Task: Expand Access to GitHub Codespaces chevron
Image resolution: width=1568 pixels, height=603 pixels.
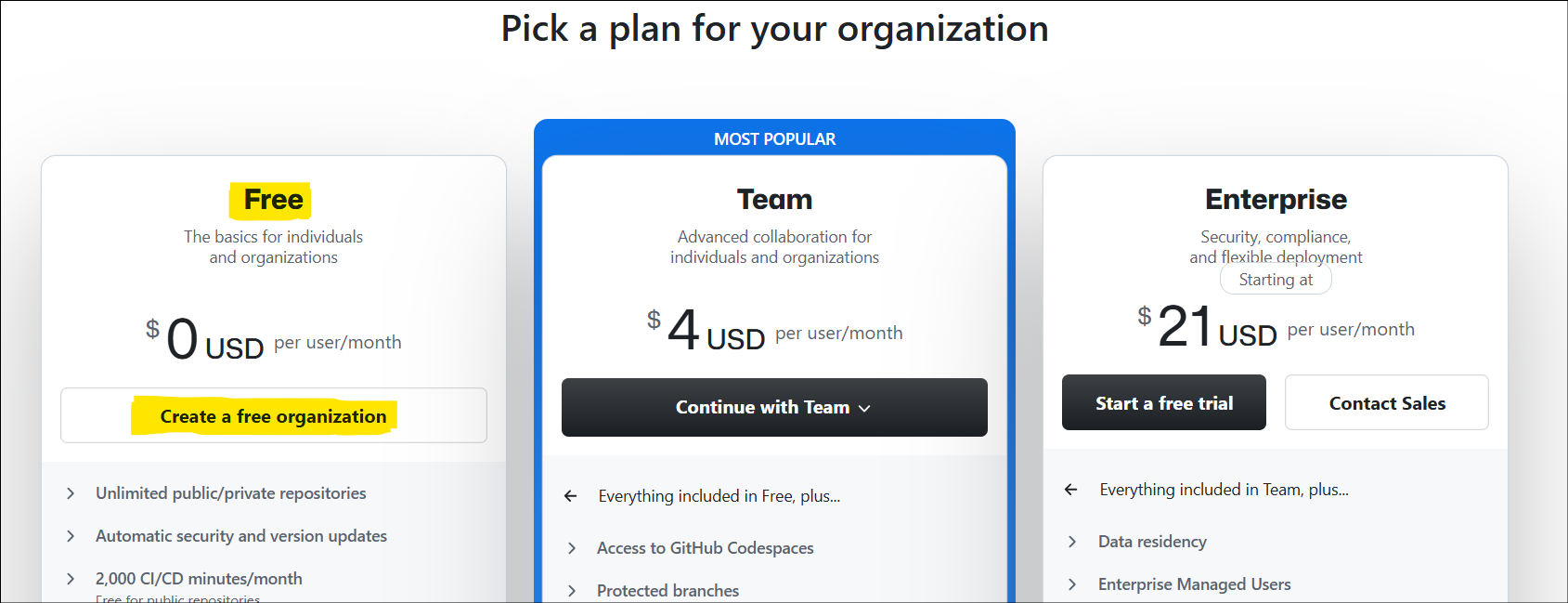Action: pos(572,548)
